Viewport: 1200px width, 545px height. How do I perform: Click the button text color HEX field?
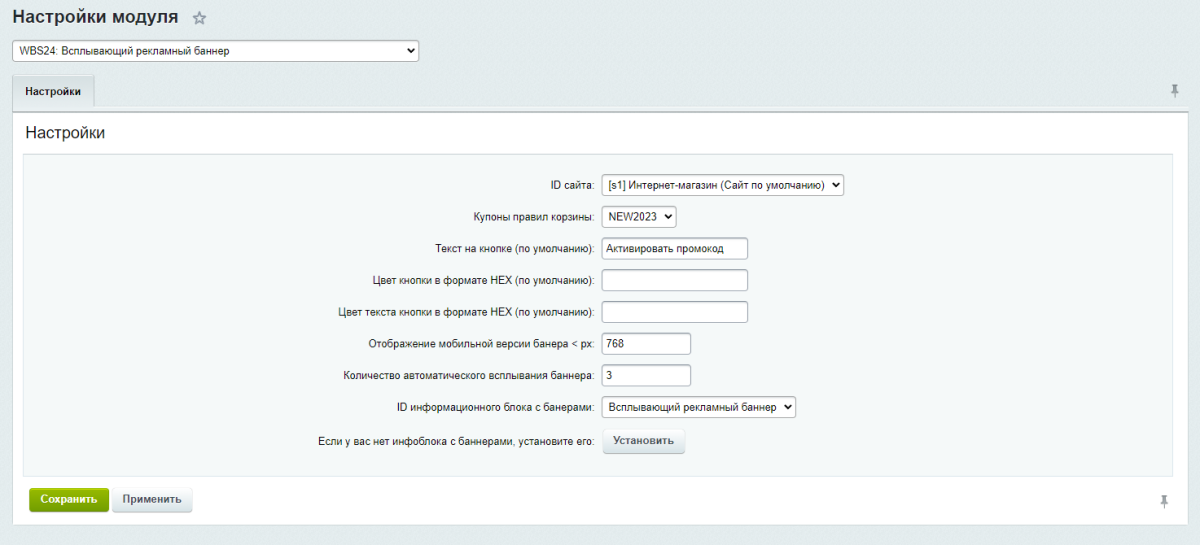point(674,312)
